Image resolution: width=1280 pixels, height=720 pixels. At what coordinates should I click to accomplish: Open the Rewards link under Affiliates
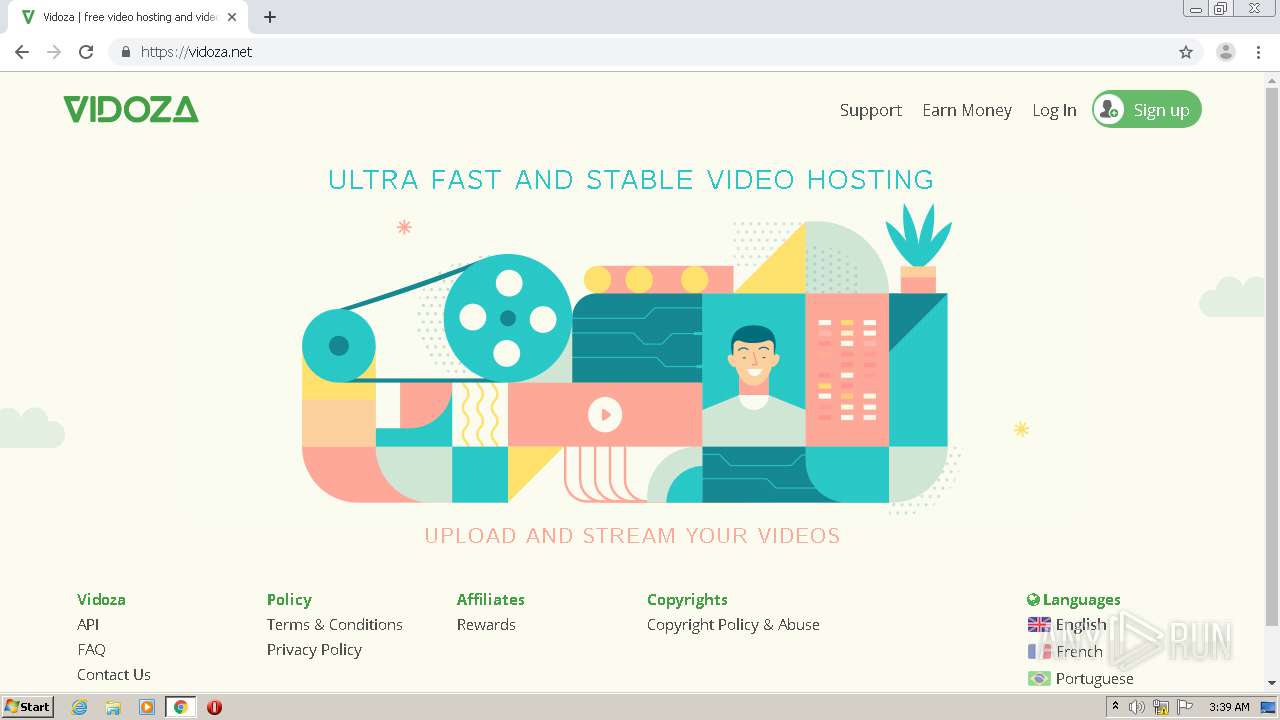tap(486, 624)
